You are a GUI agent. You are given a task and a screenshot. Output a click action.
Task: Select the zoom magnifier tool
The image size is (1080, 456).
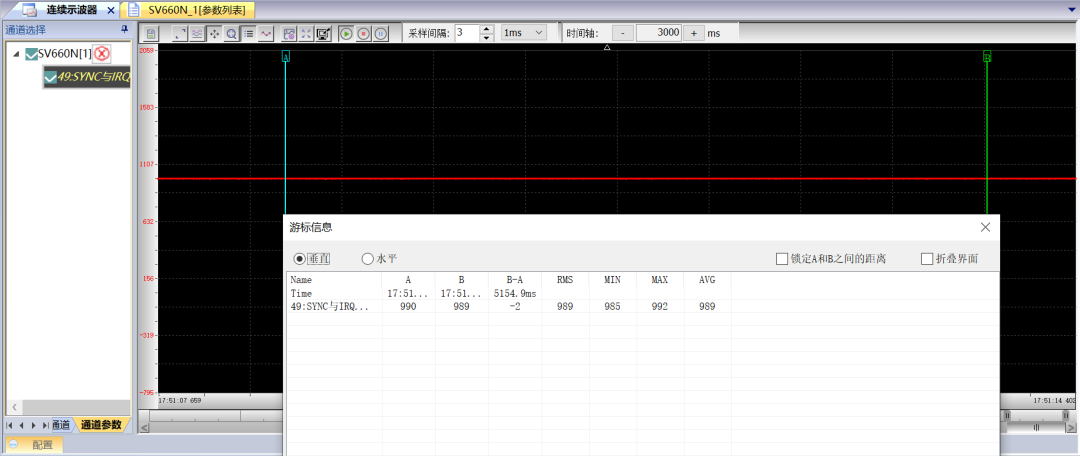point(231,33)
